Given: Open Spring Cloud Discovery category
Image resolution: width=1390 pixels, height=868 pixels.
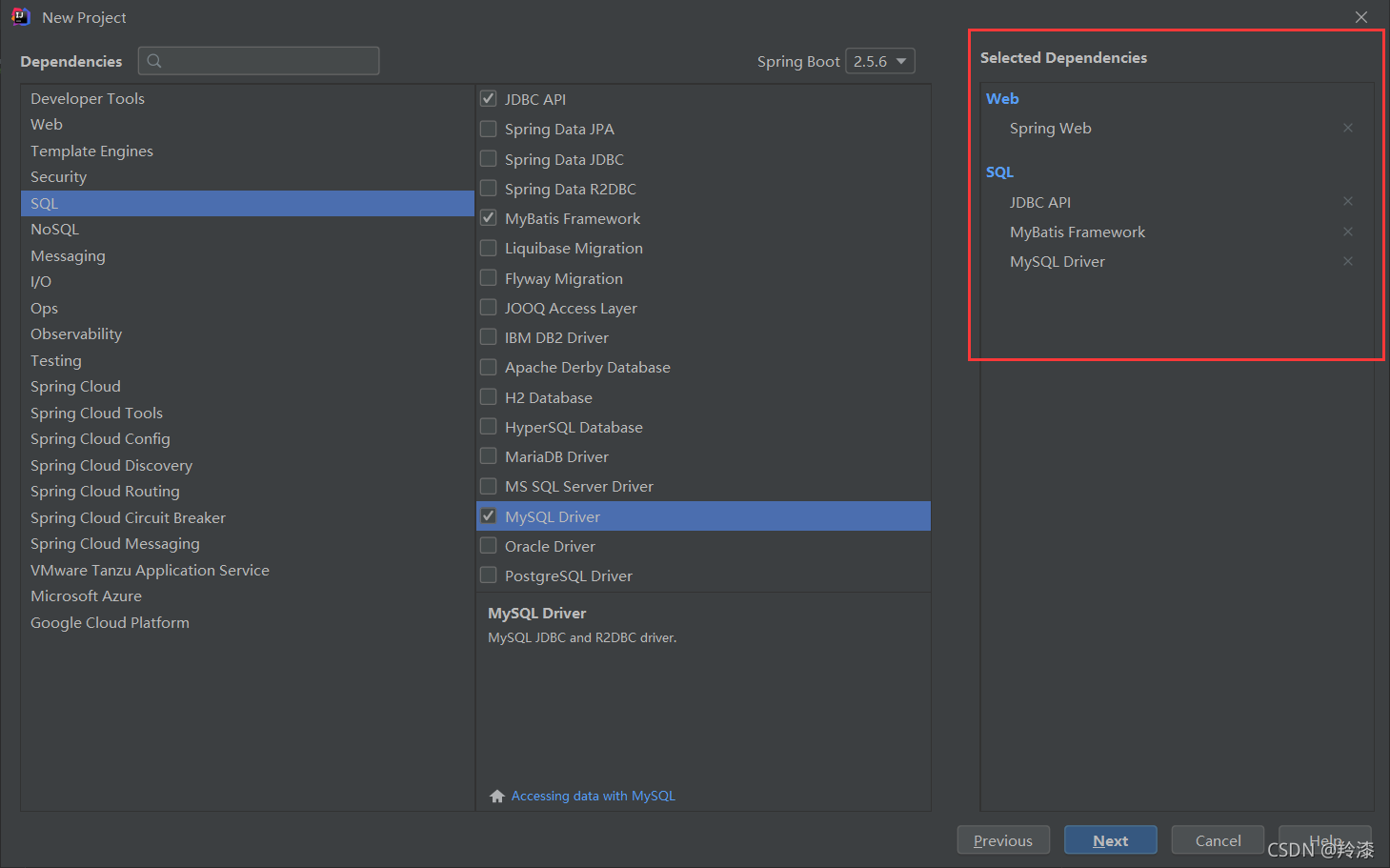Looking at the screenshot, I should point(248,465).
